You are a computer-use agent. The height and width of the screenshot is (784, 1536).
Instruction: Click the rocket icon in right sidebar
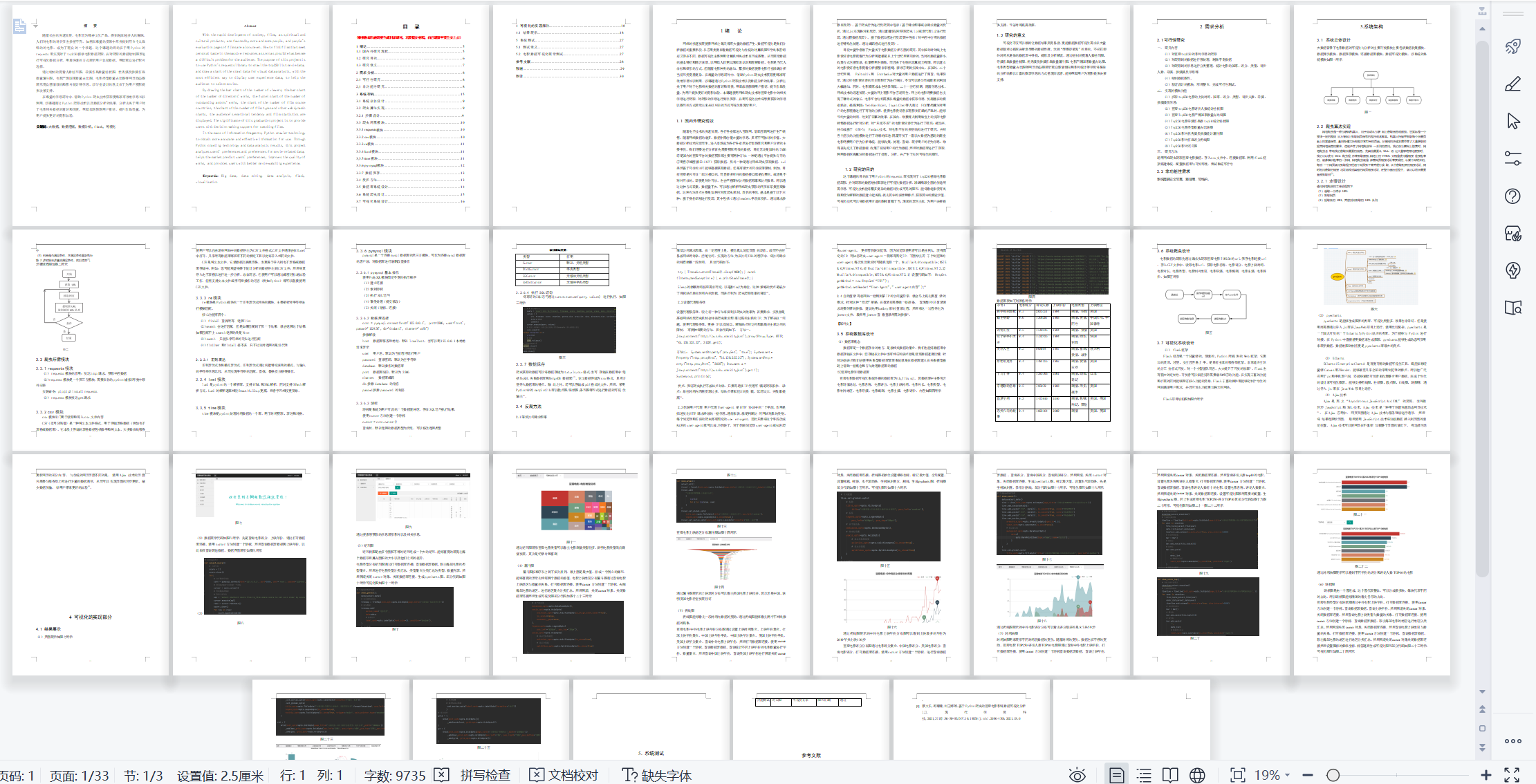pyautogui.click(x=1512, y=46)
